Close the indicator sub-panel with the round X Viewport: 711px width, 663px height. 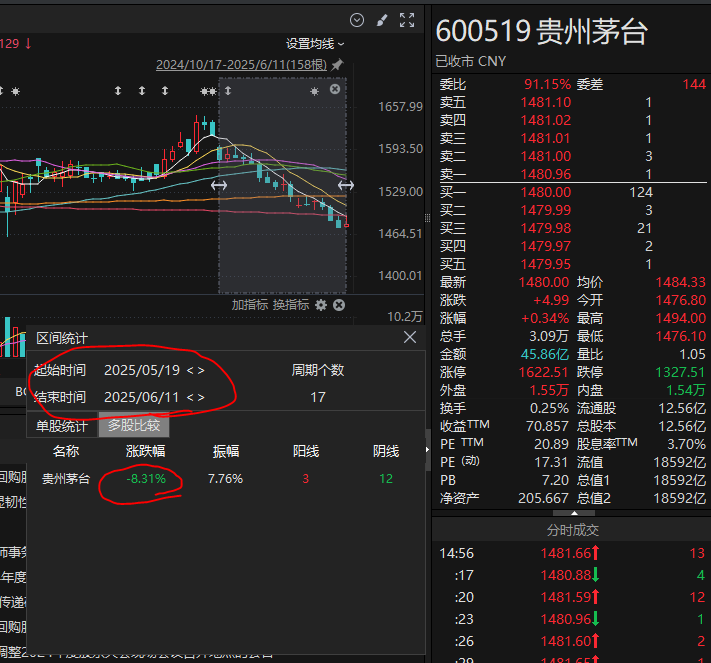pyautogui.click(x=339, y=305)
